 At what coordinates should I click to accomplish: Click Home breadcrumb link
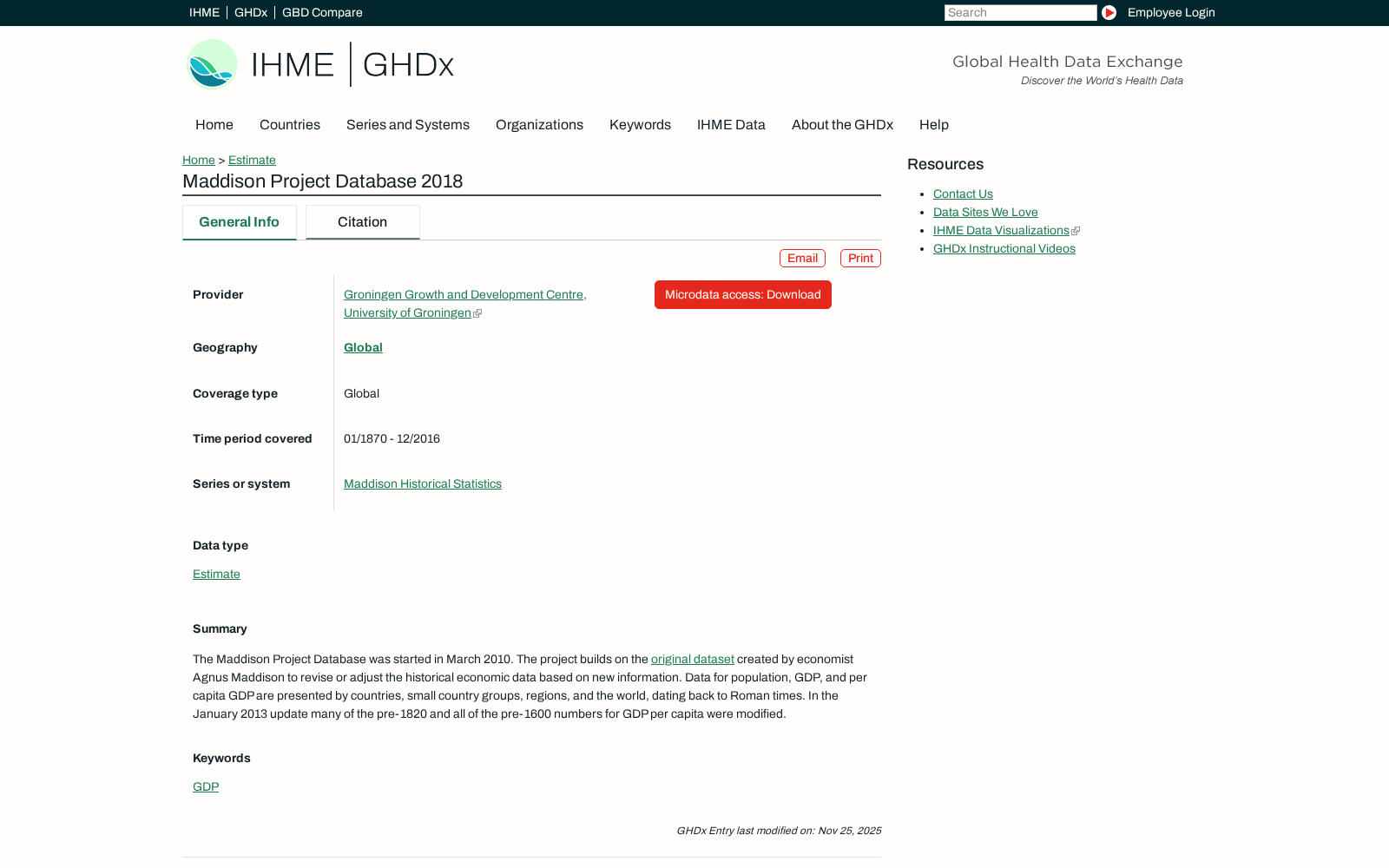(199, 161)
